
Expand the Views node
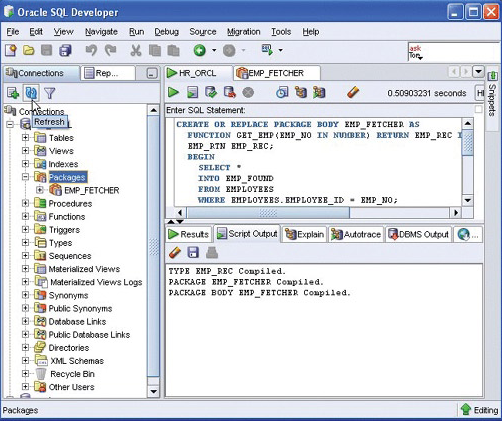click(x=25, y=151)
